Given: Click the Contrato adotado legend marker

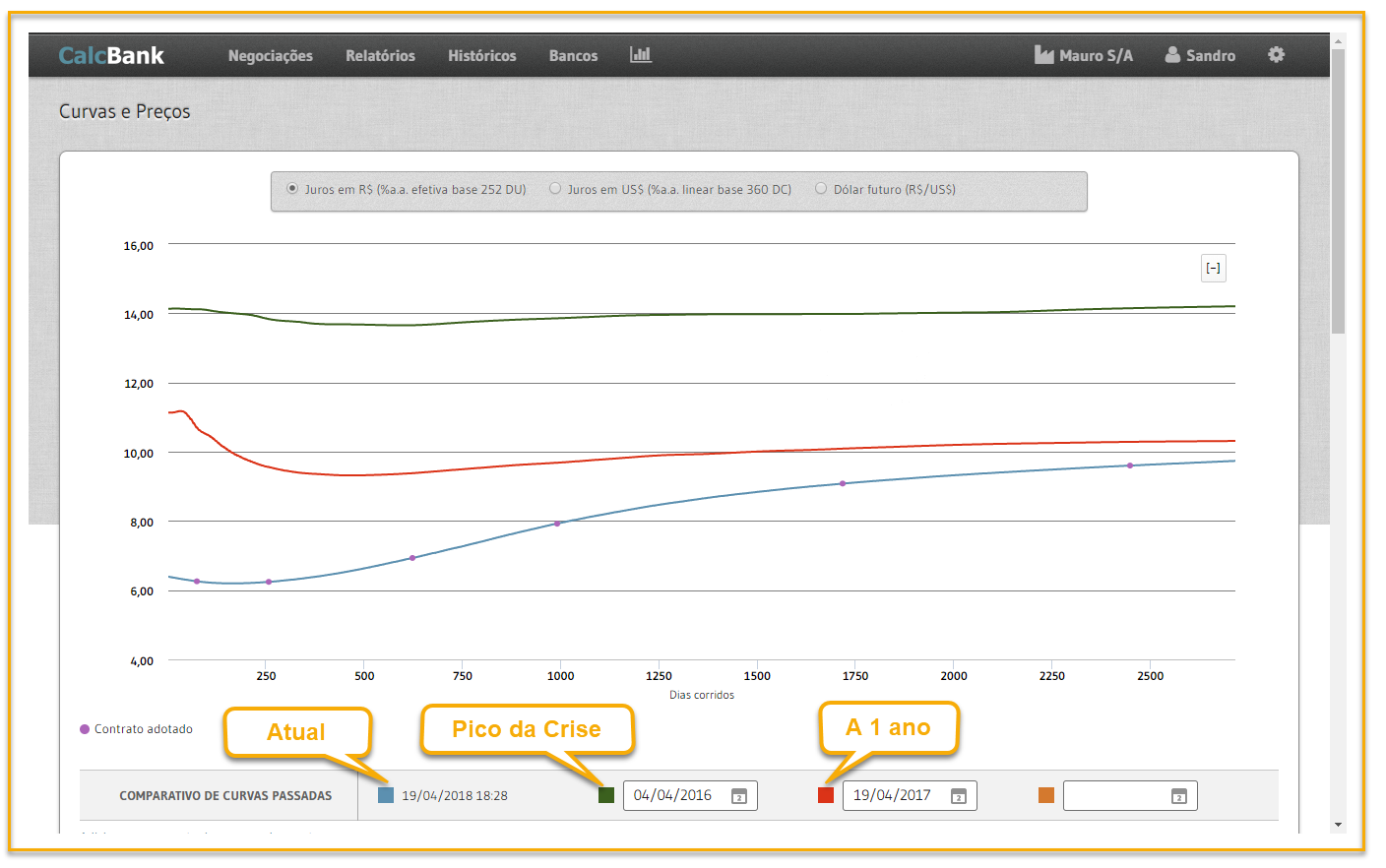Looking at the screenshot, I should [x=85, y=729].
